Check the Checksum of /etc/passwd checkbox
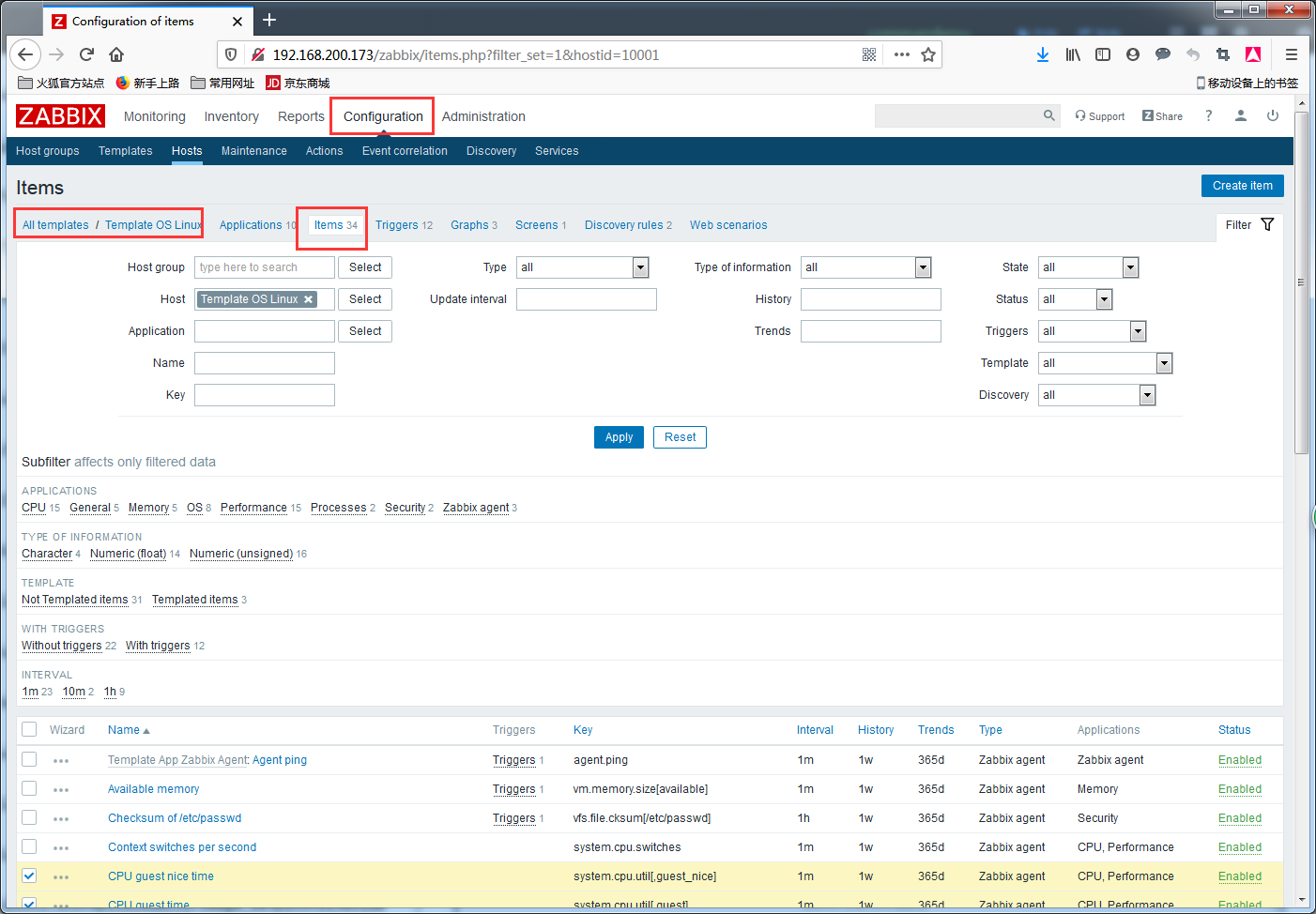1316x914 pixels. coord(29,817)
